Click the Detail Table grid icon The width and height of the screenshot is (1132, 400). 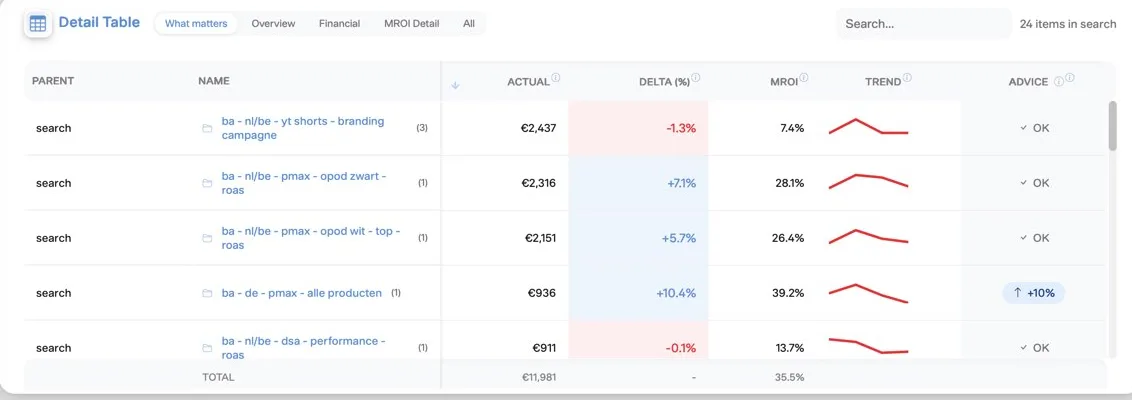38,23
